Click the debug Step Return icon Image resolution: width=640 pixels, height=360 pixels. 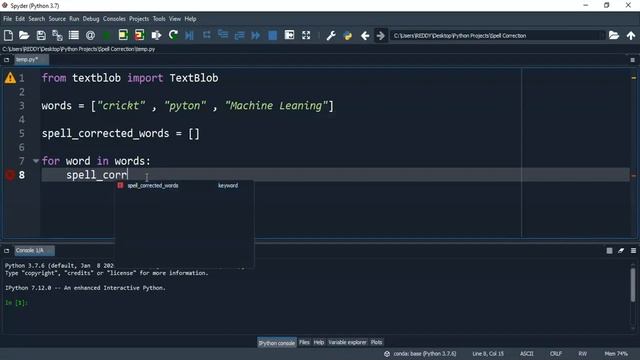tap(239, 36)
